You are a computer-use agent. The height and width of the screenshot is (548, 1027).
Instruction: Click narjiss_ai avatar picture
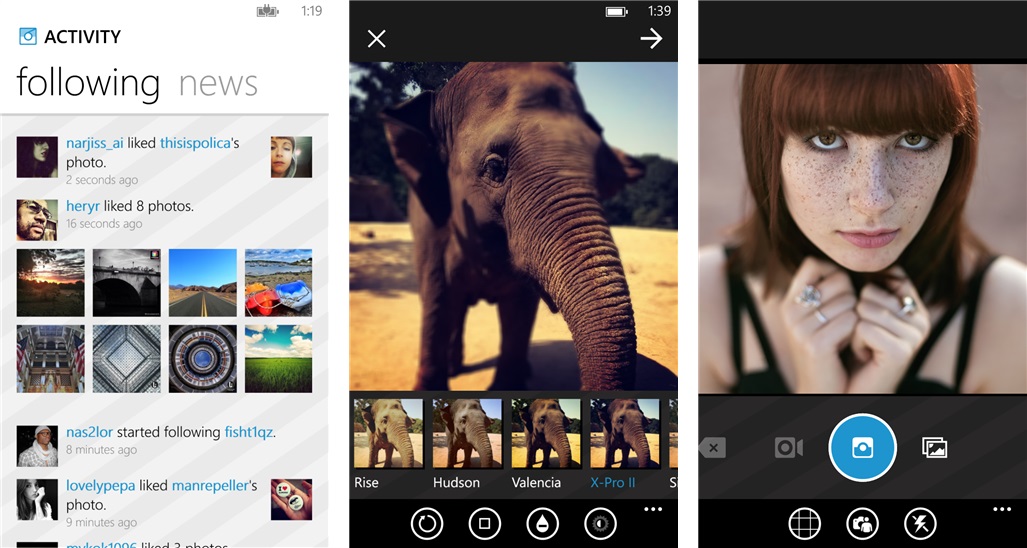click(37, 157)
